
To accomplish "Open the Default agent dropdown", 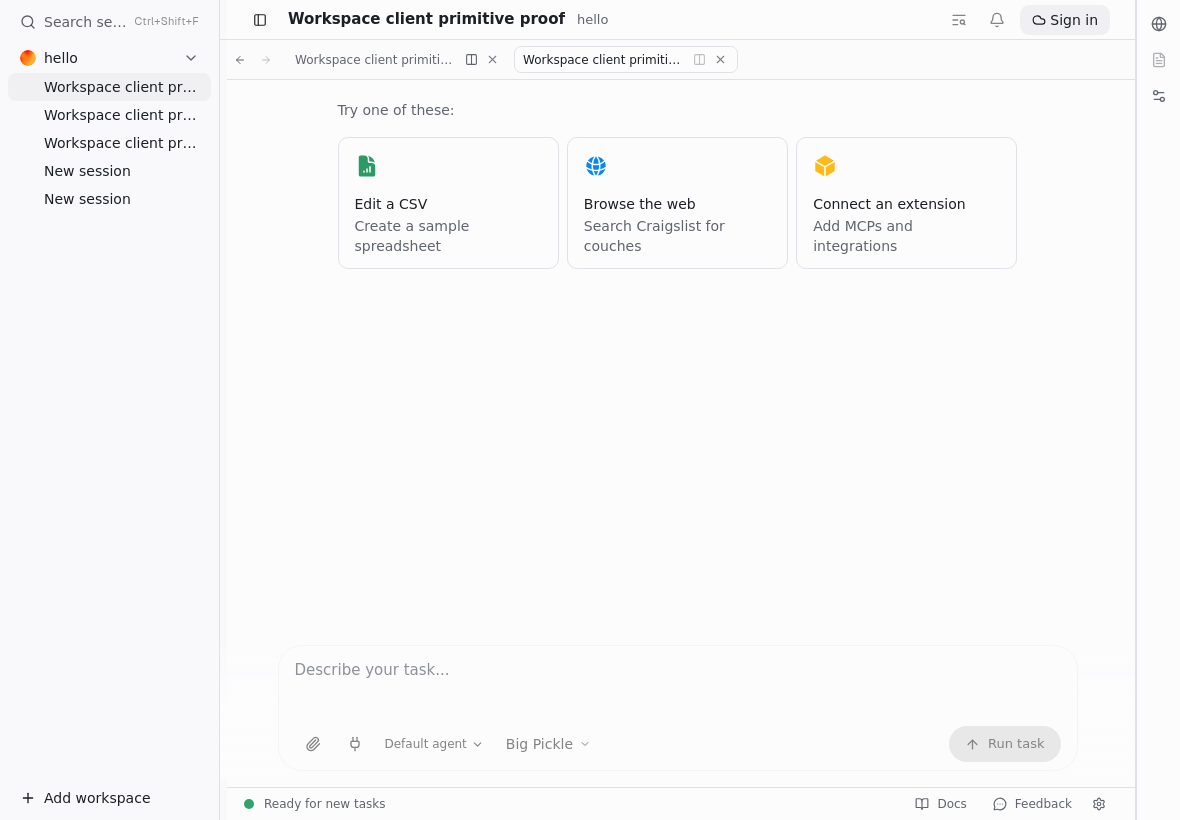I will (x=433, y=744).
